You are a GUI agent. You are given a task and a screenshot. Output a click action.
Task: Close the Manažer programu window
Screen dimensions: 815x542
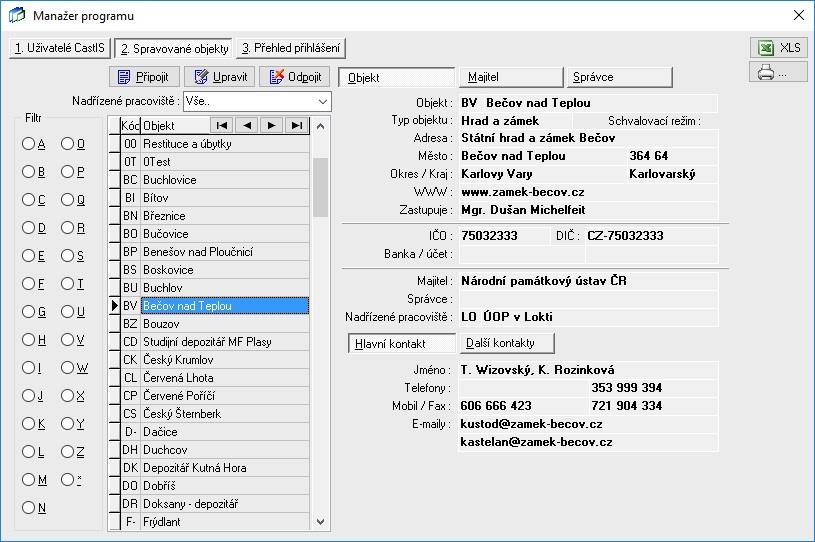pyautogui.click(x=799, y=15)
